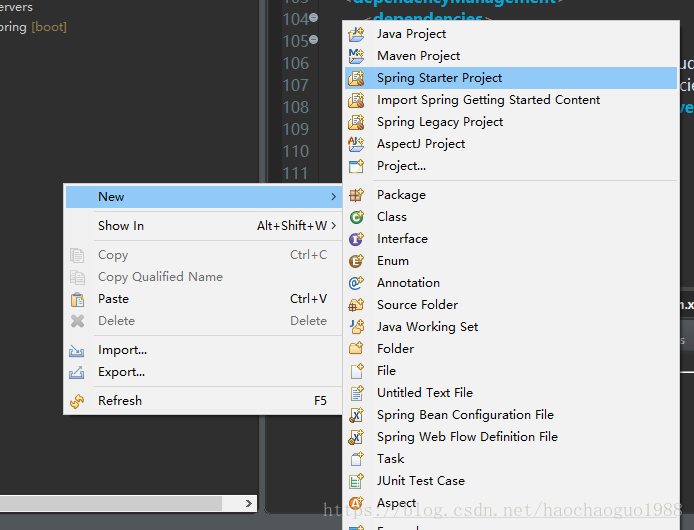Select Source Folder entry
Image resolution: width=694 pixels, height=530 pixels.
pyautogui.click(x=511, y=305)
